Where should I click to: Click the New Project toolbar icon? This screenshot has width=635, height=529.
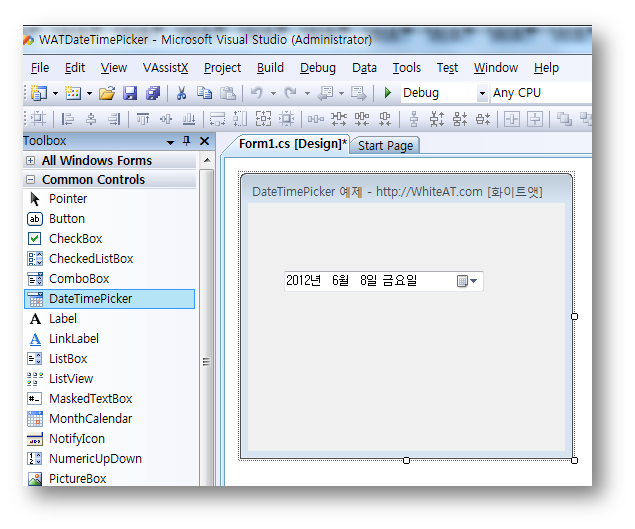pyautogui.click(x=39, y=93)
